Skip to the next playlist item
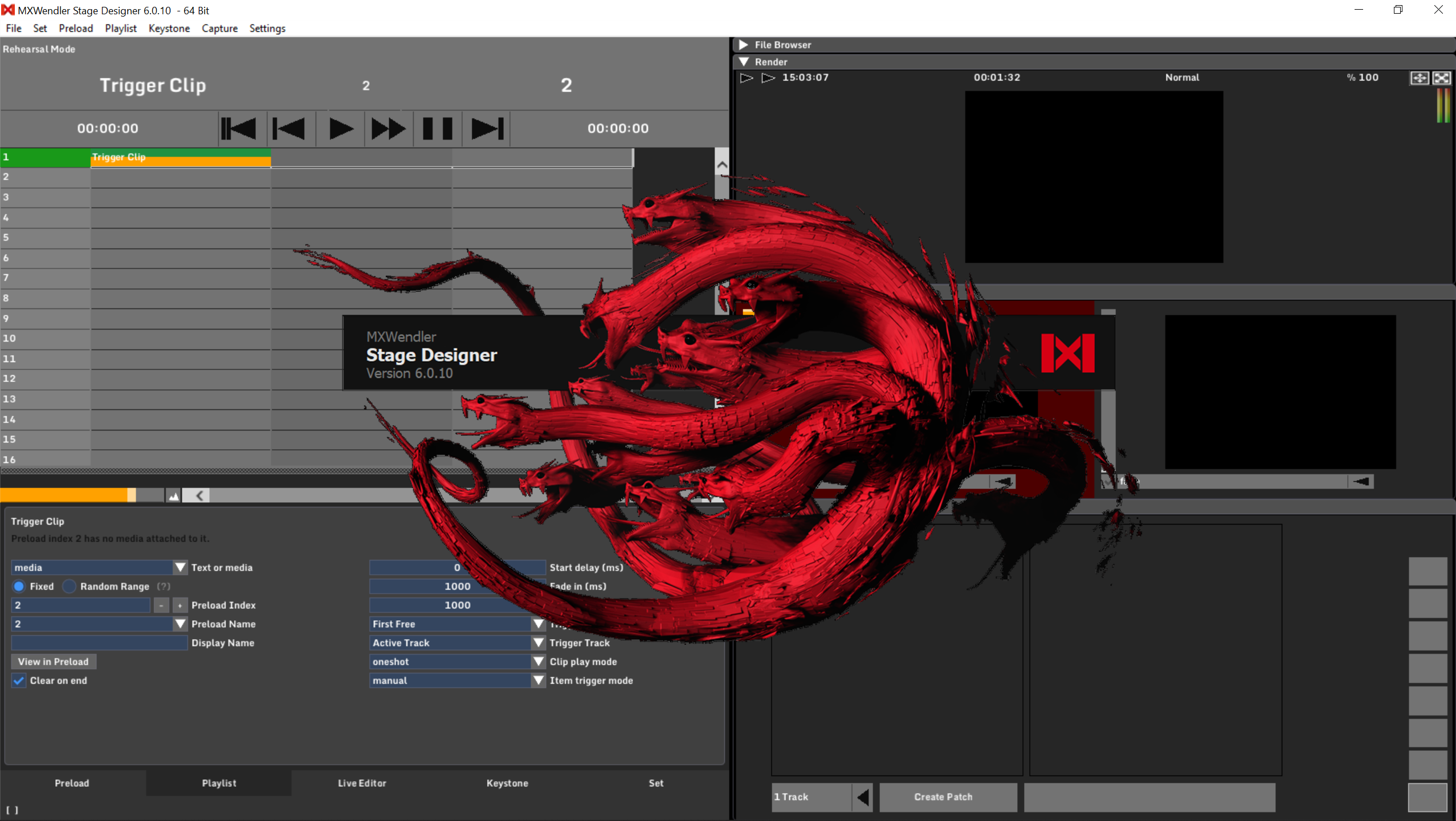Viewport: 1456px width, 821px height. (487, 128)
